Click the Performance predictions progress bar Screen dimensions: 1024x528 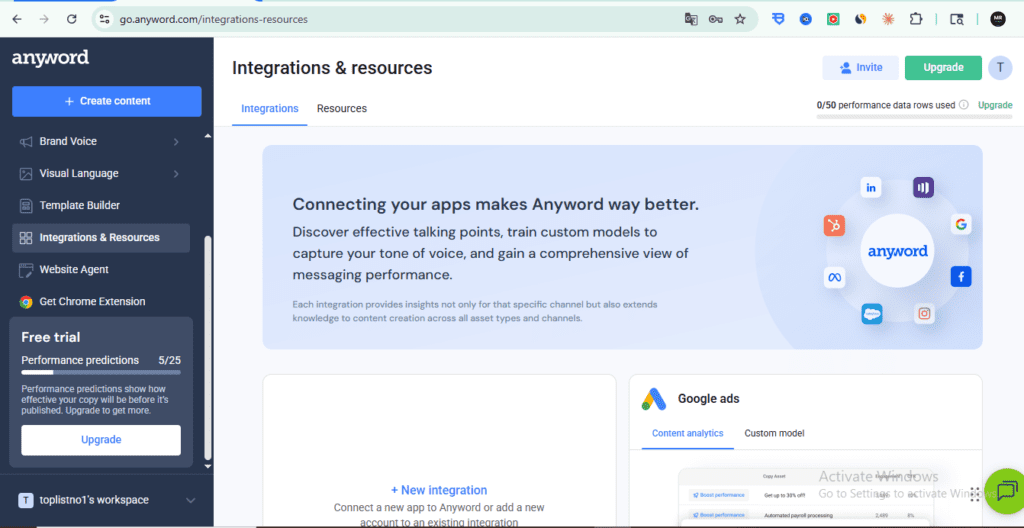click(101, 372)
